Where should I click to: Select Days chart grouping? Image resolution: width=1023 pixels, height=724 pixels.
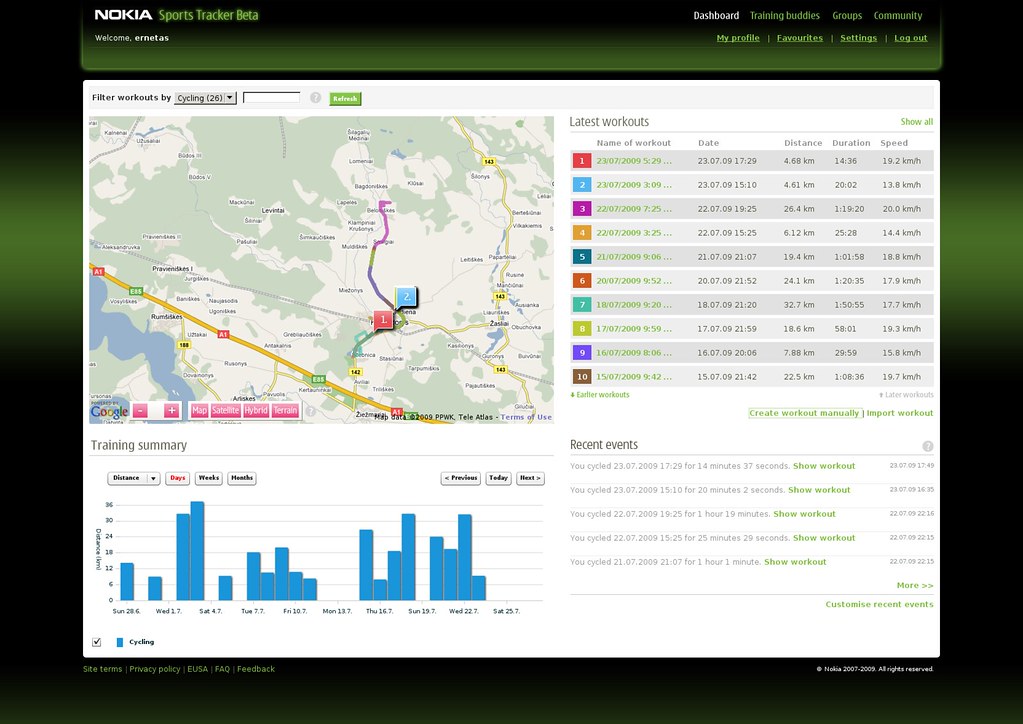[177, 478]
